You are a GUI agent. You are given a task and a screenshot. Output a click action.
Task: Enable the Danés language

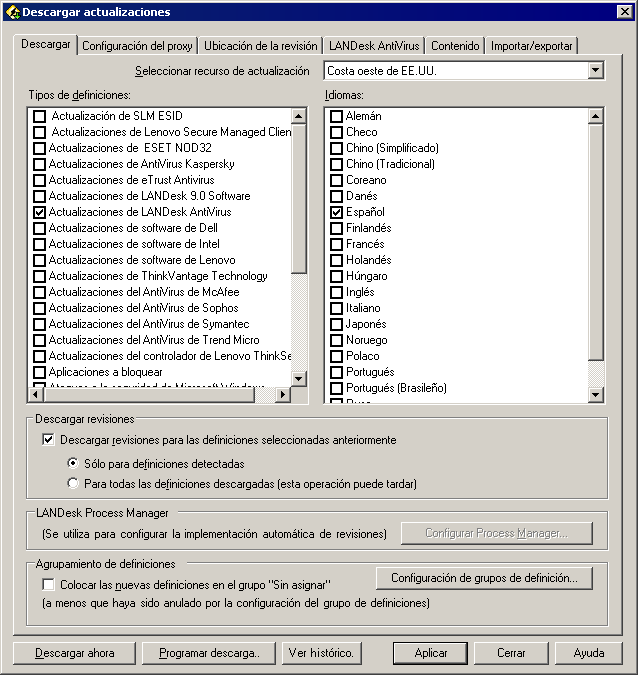click(336, 196)
